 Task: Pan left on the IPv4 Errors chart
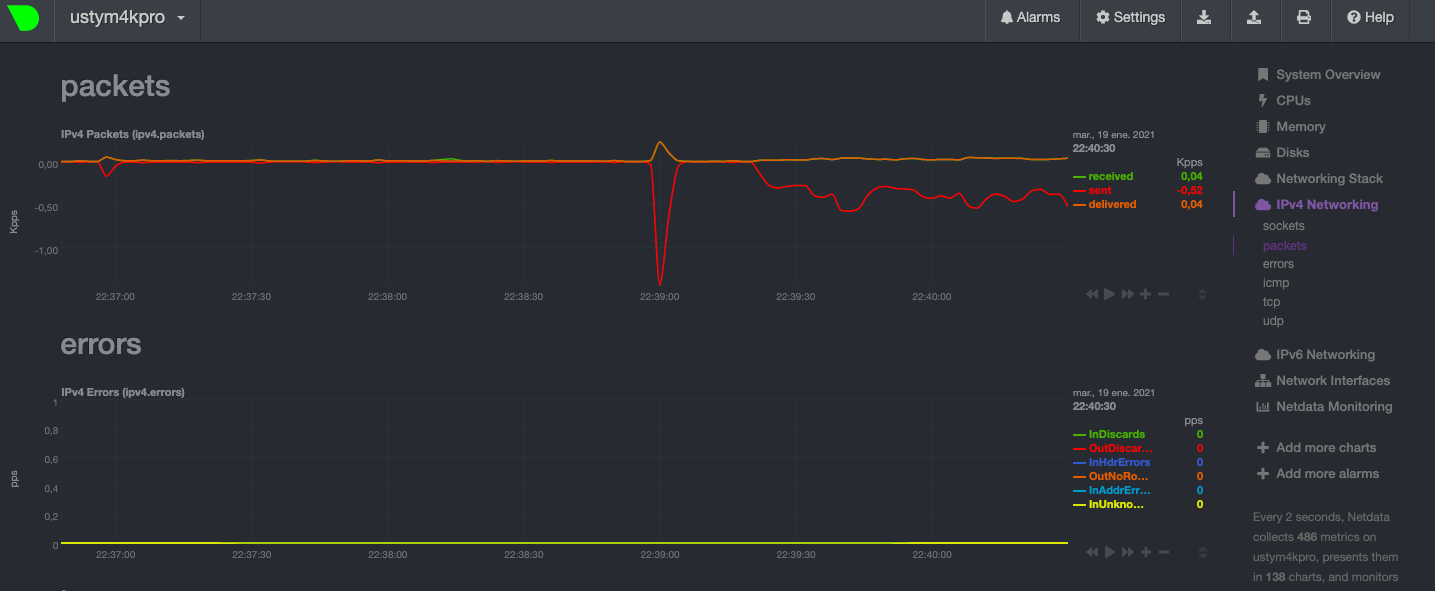pos(1092,552)
